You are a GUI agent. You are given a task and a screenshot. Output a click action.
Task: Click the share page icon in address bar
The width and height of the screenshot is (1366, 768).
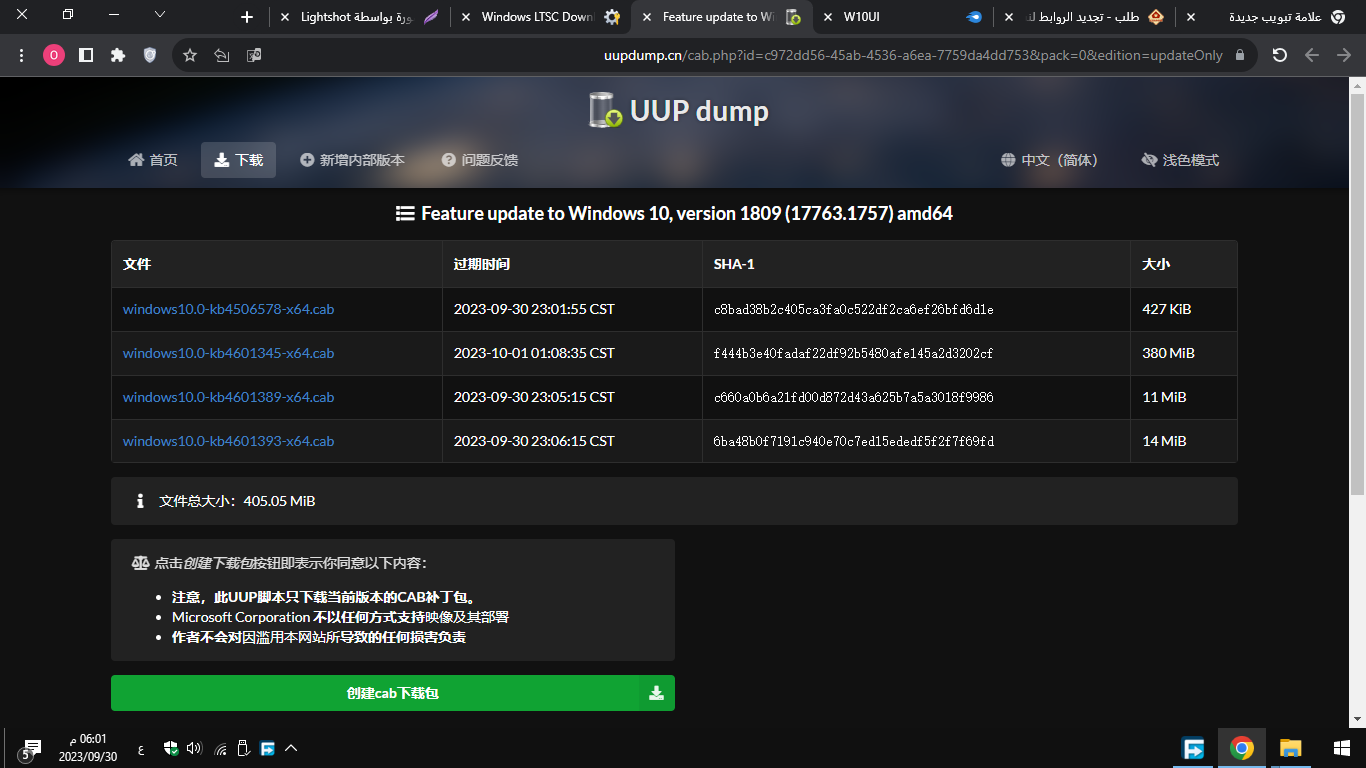pos(222,55)
